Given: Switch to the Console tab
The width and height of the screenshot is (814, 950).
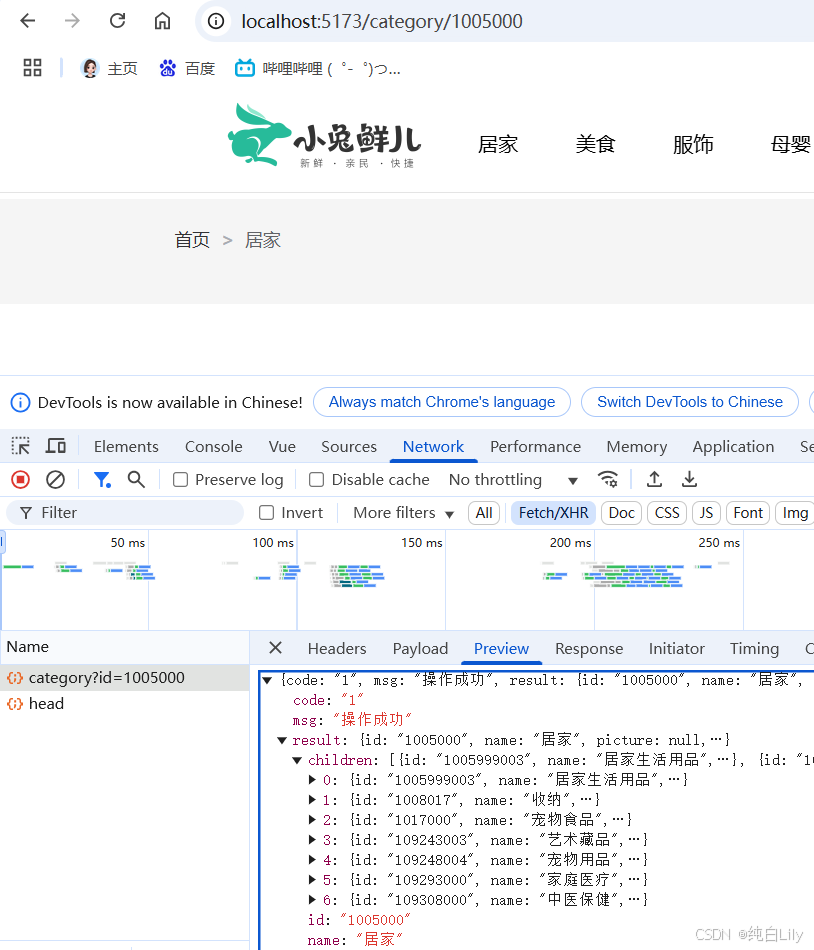Looking at the screenshot, I should pos(213,446).
